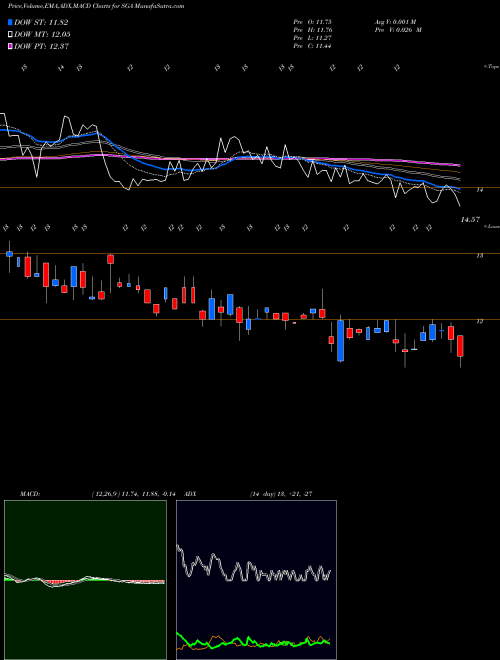500x660 pixels.
Task: Click the ADX '(14 day) 18, +21, -27' values
Action: [x=281, y=494]
